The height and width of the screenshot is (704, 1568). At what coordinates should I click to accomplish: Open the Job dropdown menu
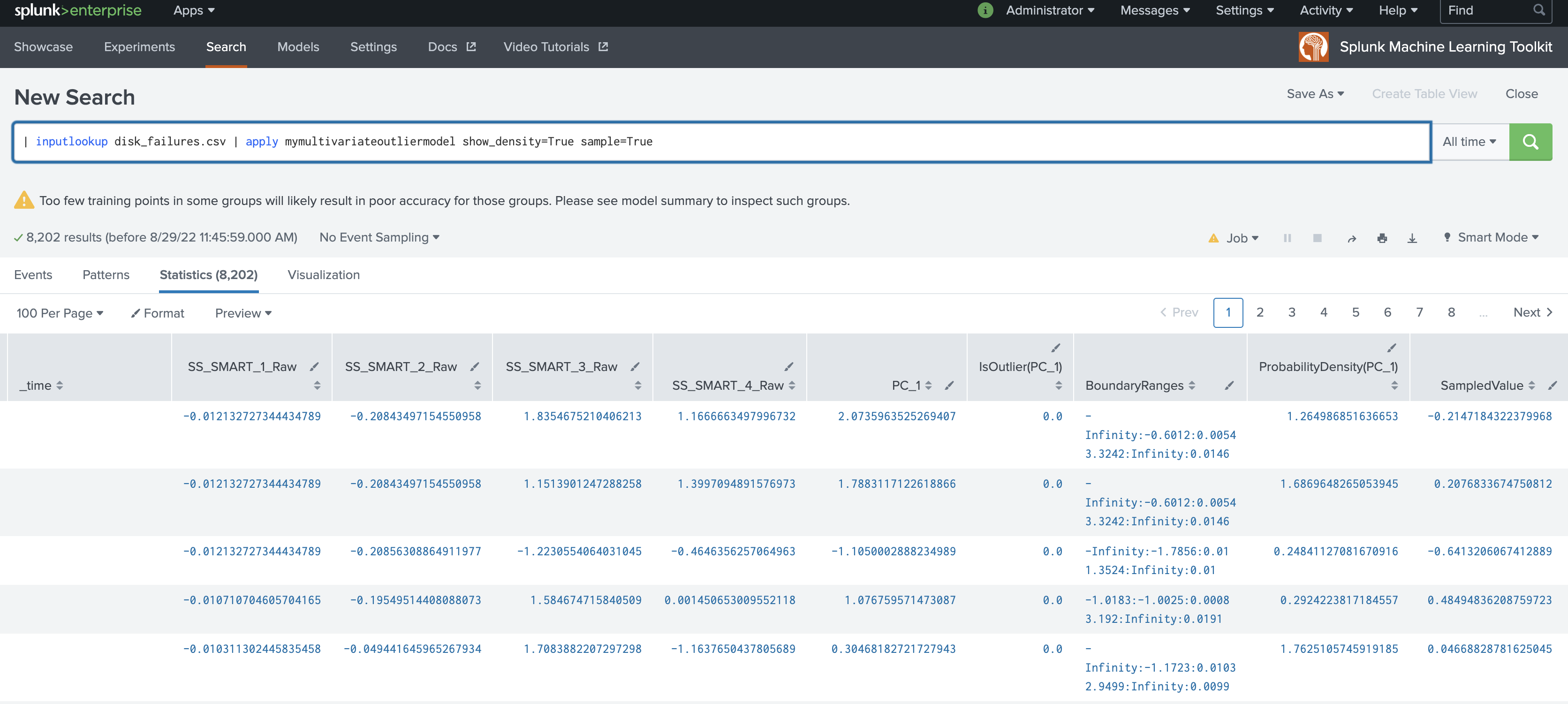tap(1242, 238)
